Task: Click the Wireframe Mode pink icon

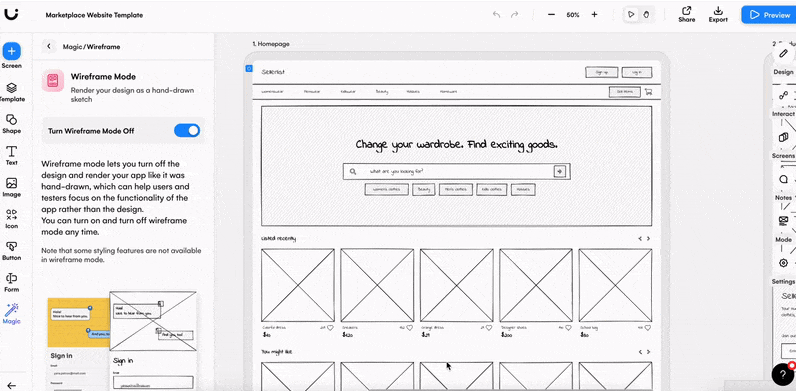Action: pyautogui.click(x=53, y=80)
